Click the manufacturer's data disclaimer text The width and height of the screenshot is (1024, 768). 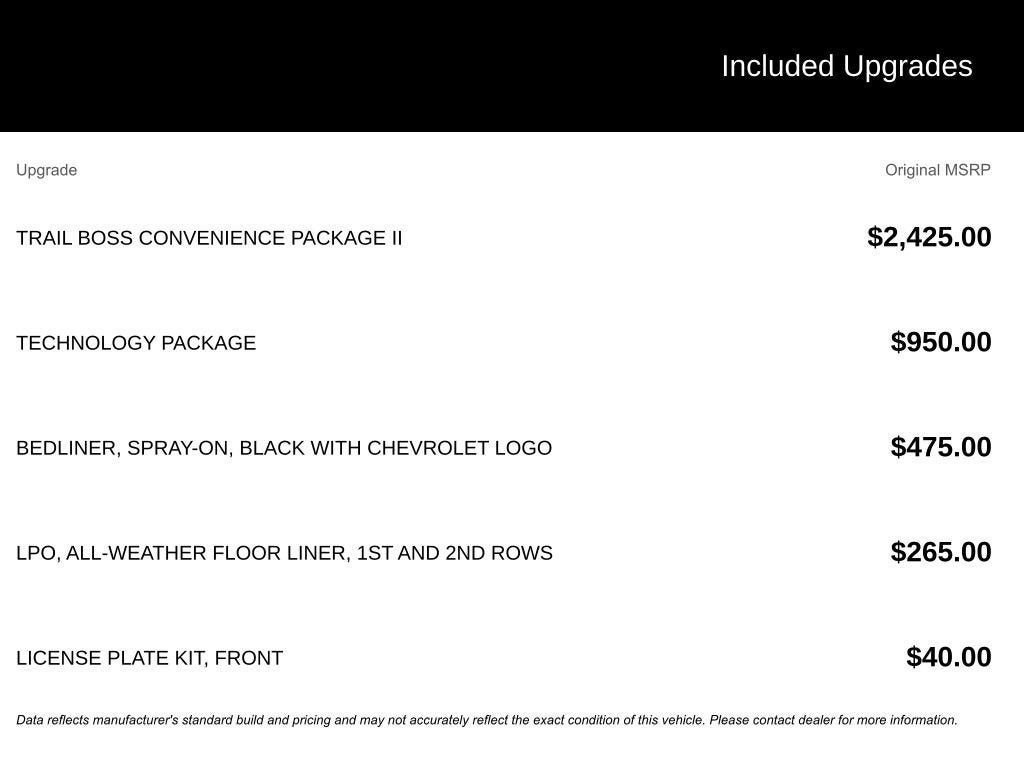point(487,720)
